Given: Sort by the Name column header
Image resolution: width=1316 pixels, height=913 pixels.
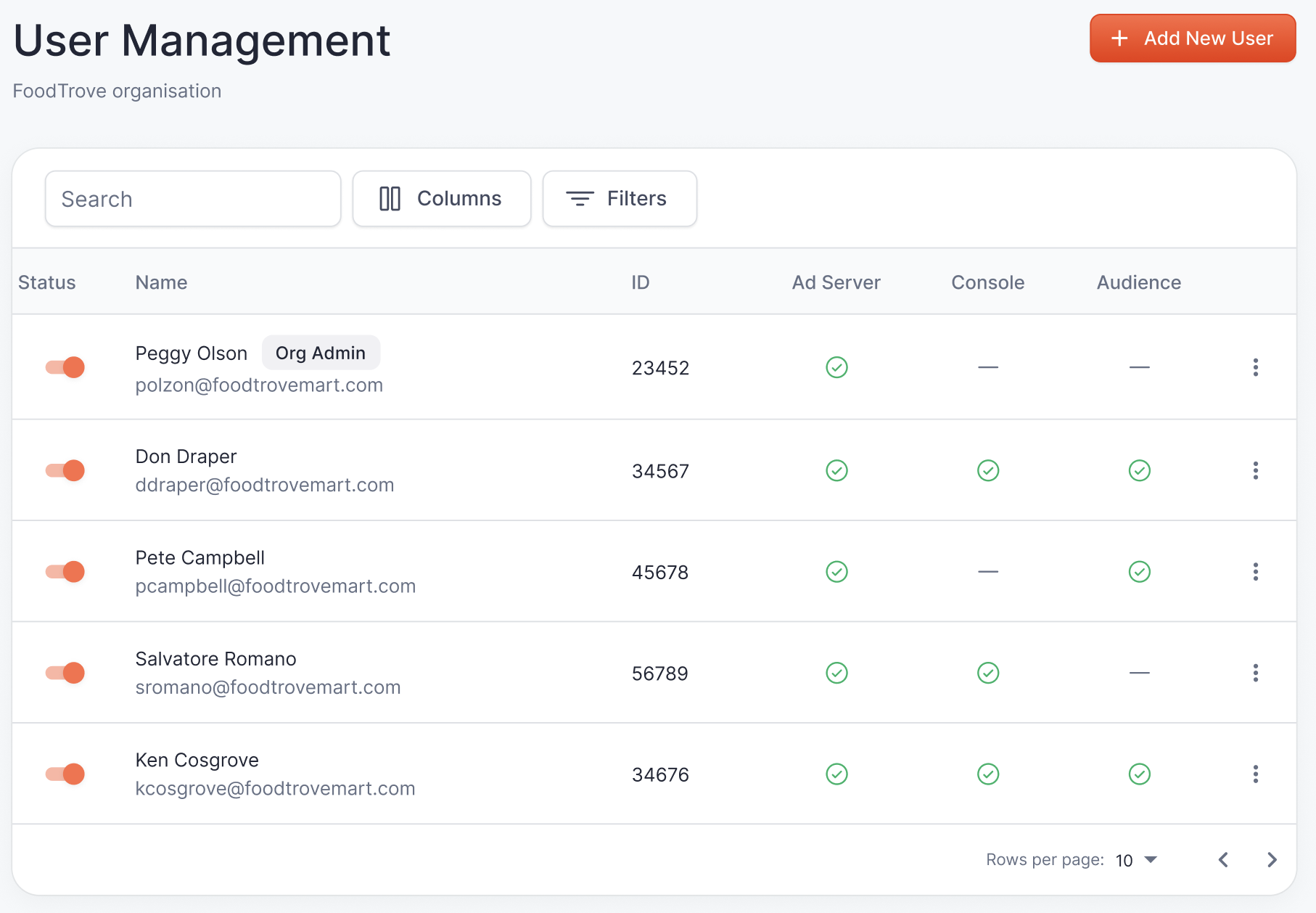Looking at the screenshot, I should pos(161,282).
